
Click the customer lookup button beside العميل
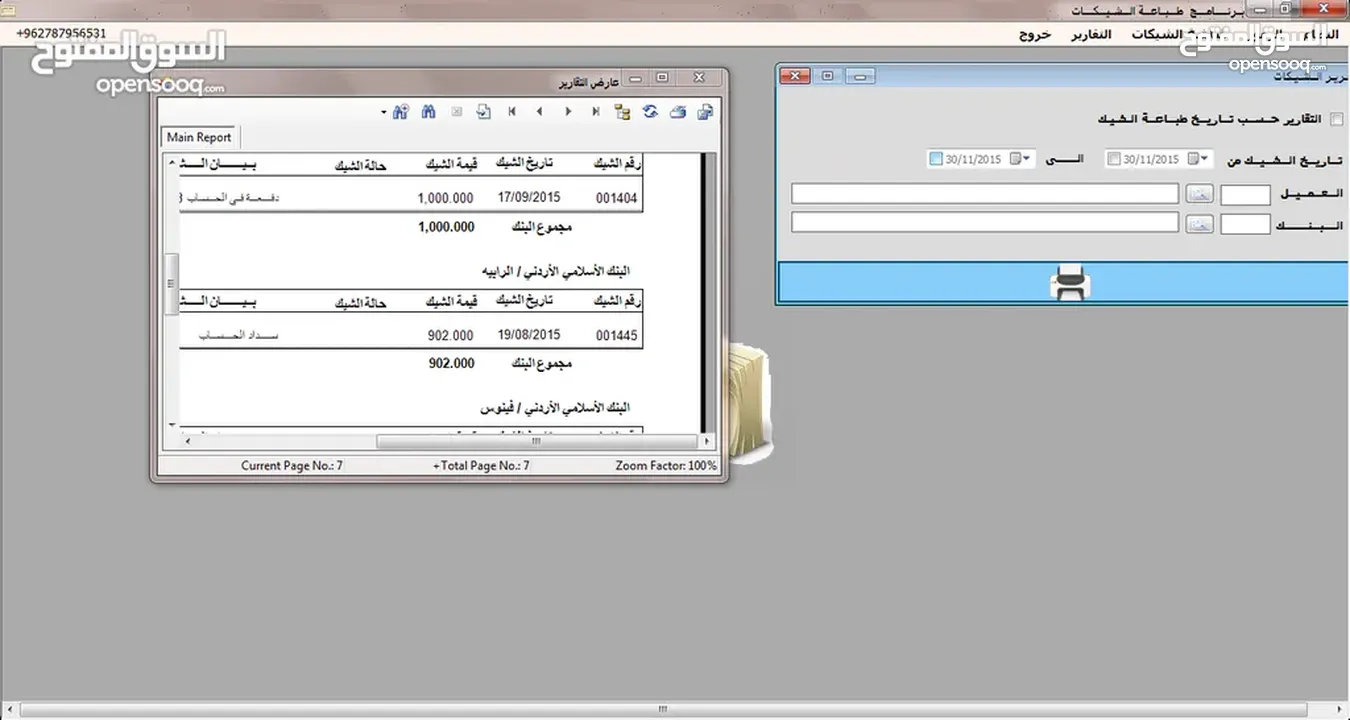tap(1200, 195)
